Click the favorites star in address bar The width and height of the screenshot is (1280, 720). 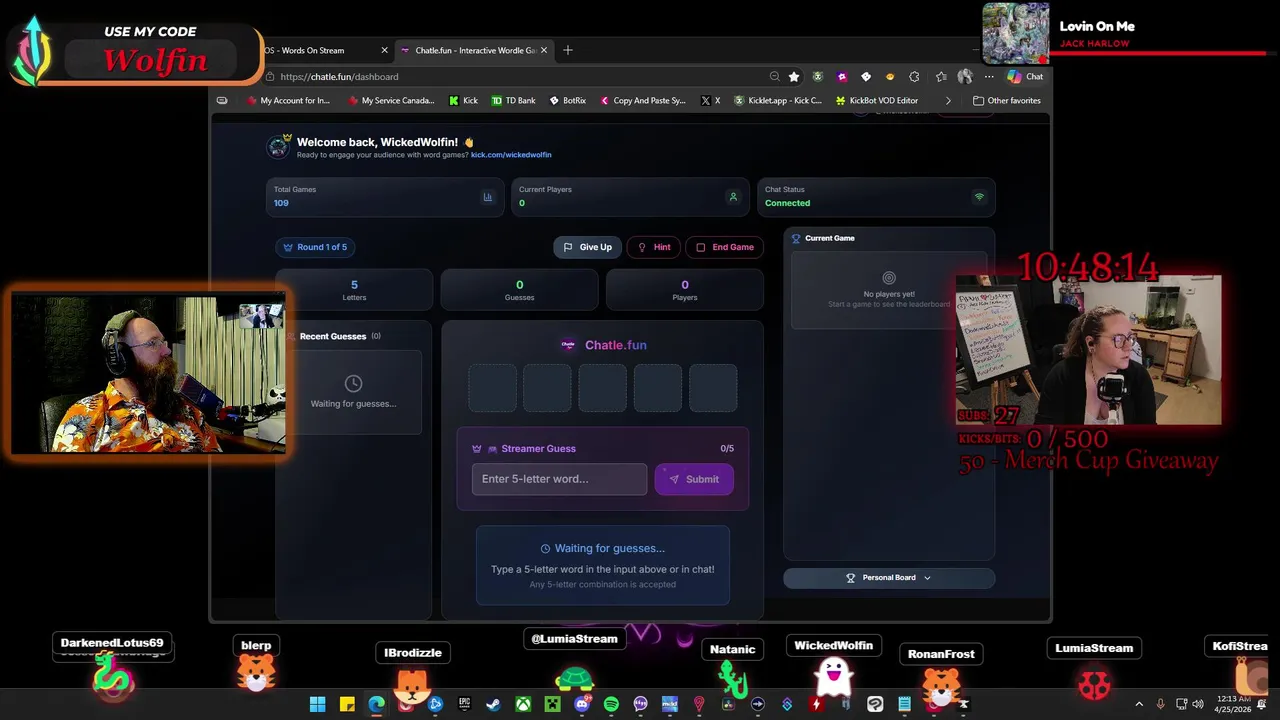(x=794, y=77)
